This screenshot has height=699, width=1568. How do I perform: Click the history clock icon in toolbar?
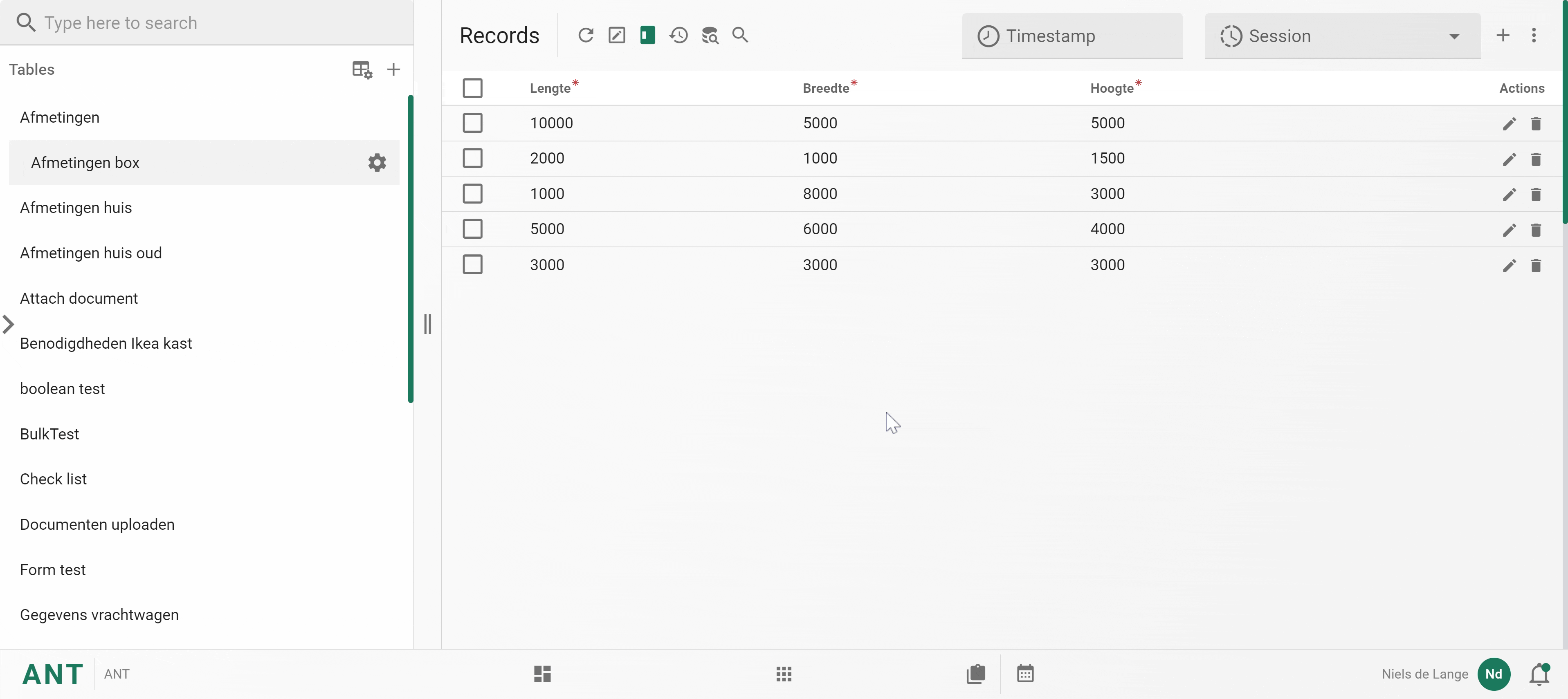click(679, 35)
